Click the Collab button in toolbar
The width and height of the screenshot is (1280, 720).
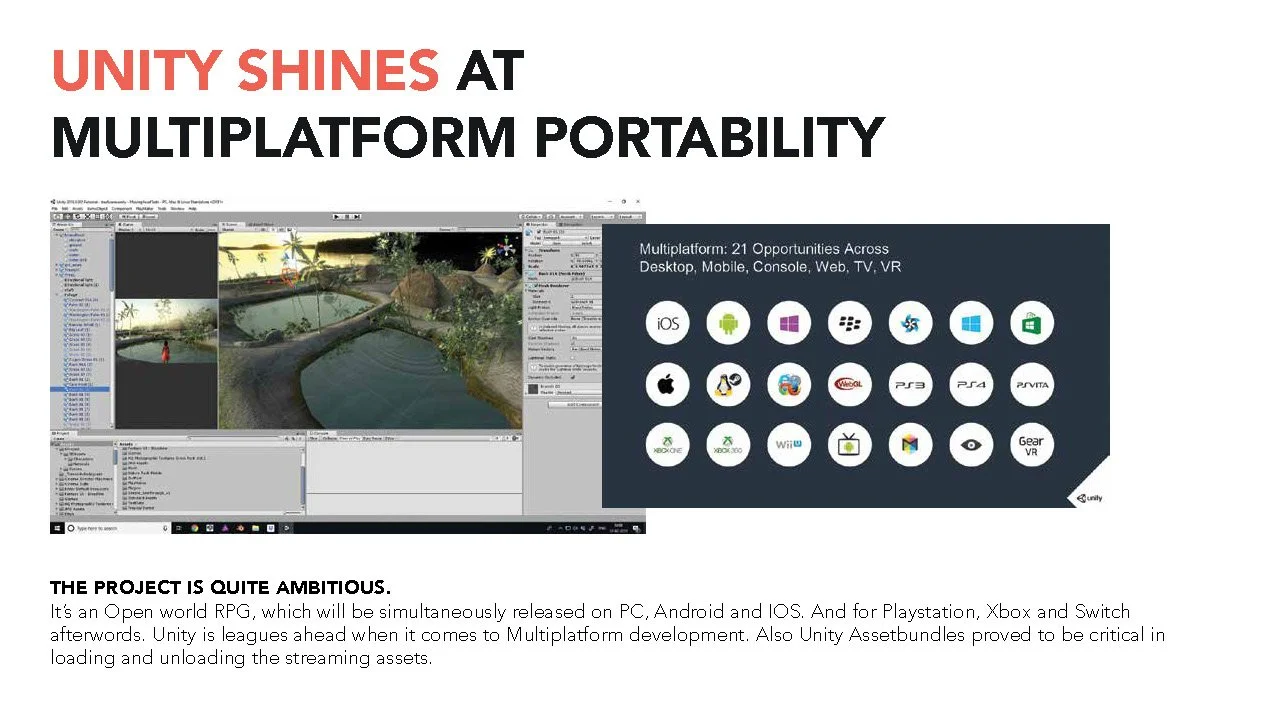[x=531, y=217]
